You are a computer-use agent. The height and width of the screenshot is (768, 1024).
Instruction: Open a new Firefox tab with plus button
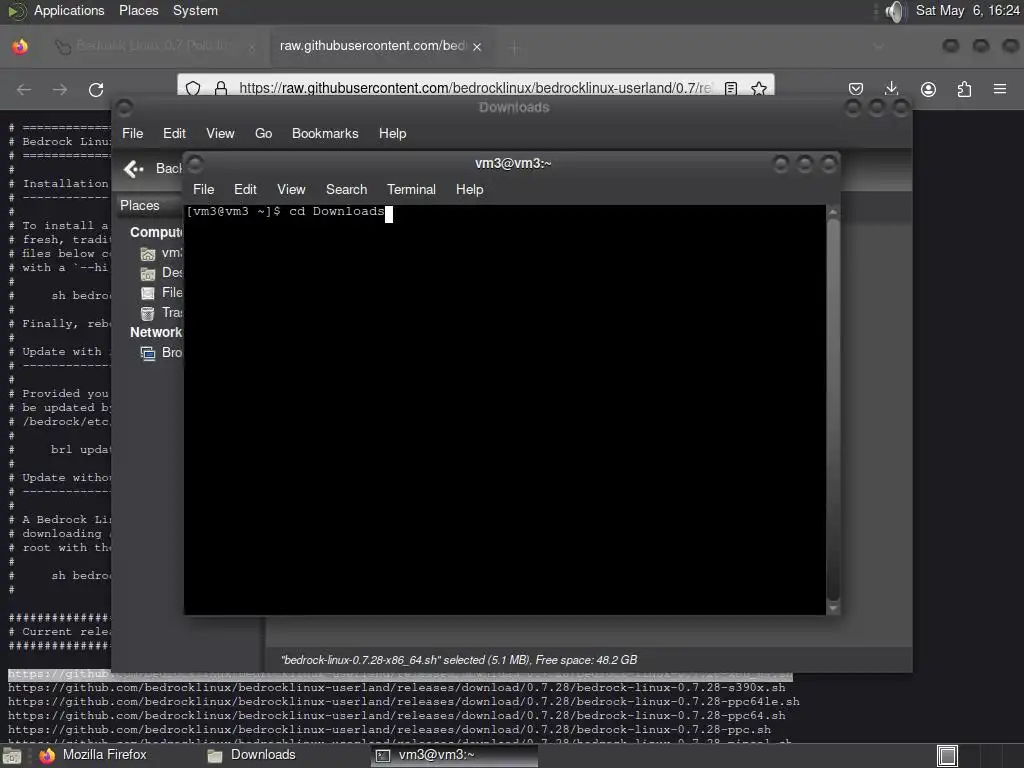click(515, 47)
